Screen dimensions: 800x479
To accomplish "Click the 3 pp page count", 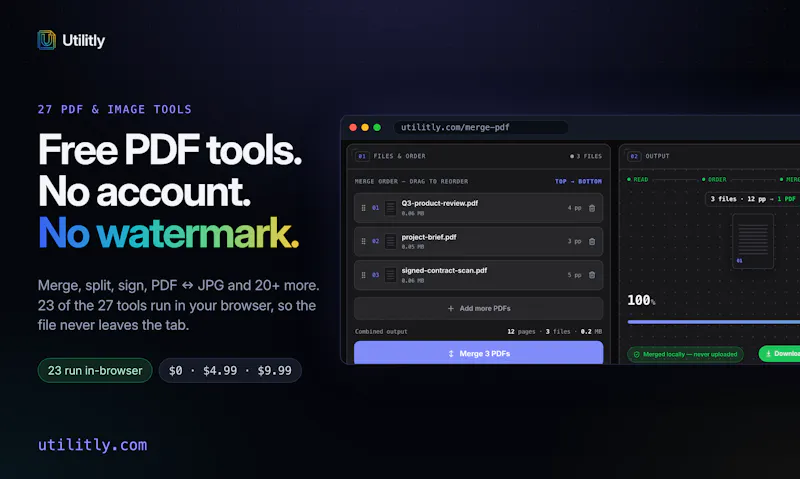I will tap(574, 241).
